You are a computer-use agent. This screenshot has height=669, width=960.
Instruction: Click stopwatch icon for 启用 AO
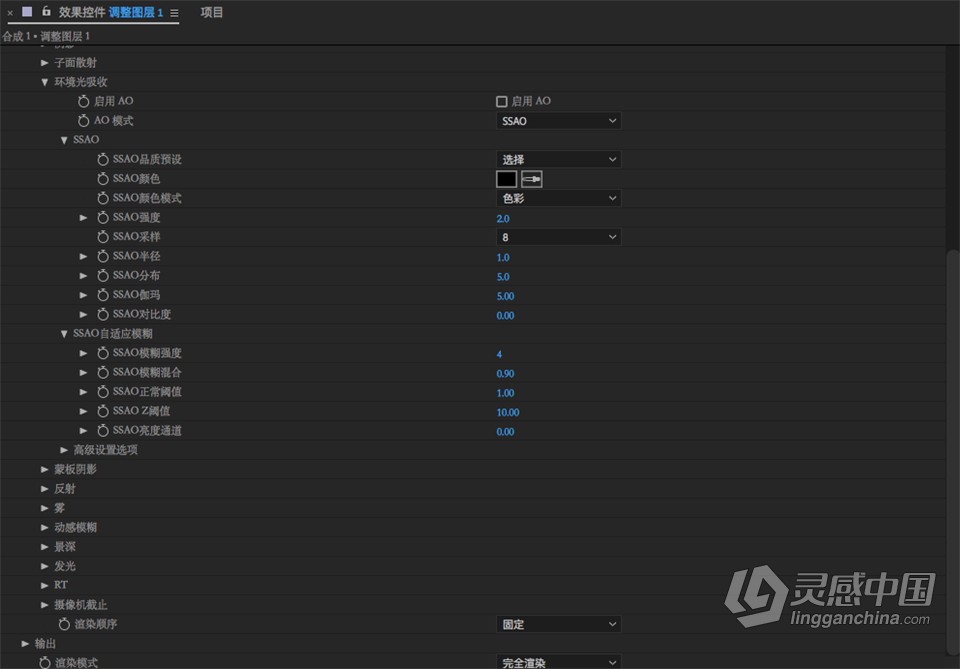(83, 101)
